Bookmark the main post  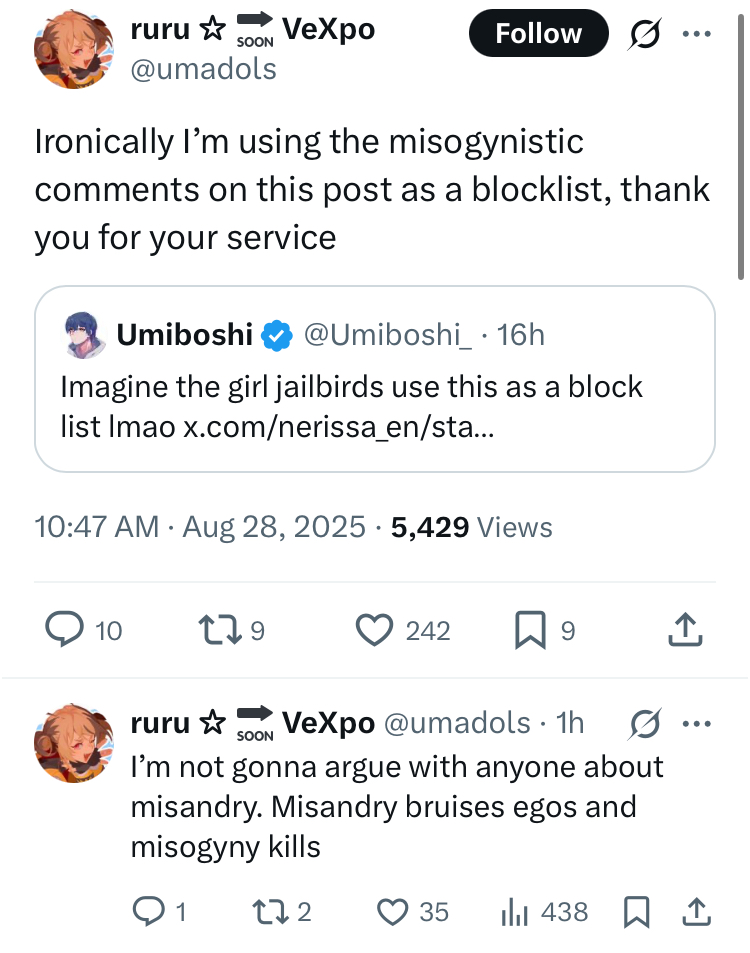pyautogui.click(x=528, y=630)
